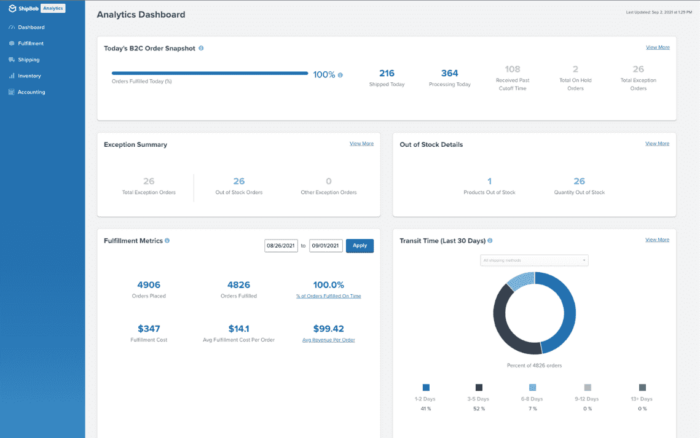The image size is (700, 438).
Task: Click the Shipping truck icon in sidebar
Action: pyautogui.click(x=10, y=60)
